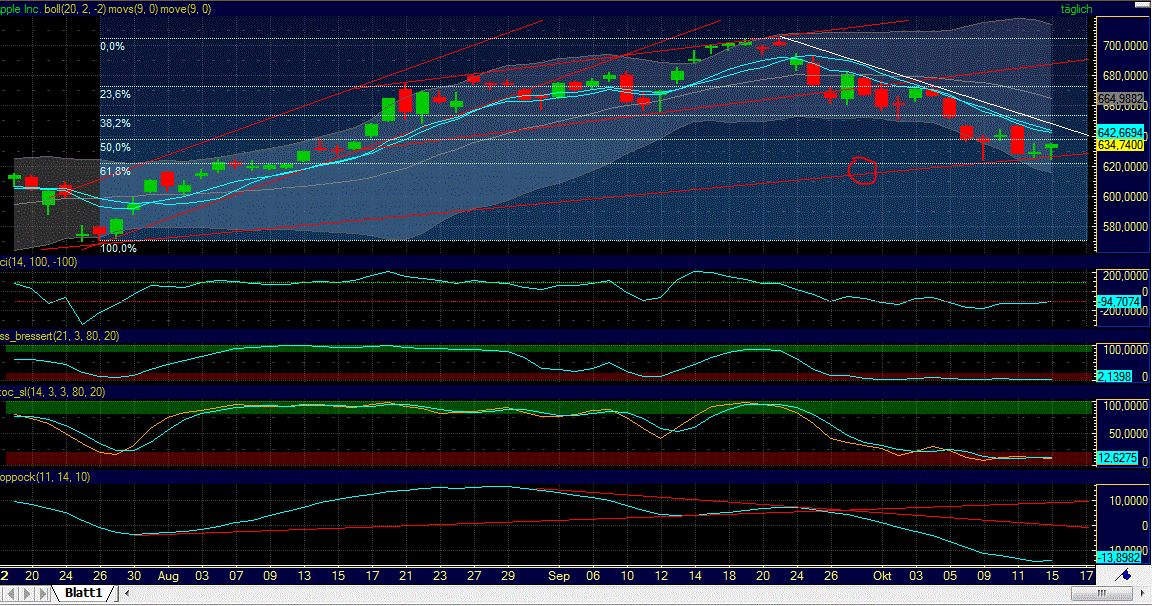
Task: Click the 634,7400 last price tag
Action: [1120, 145]
